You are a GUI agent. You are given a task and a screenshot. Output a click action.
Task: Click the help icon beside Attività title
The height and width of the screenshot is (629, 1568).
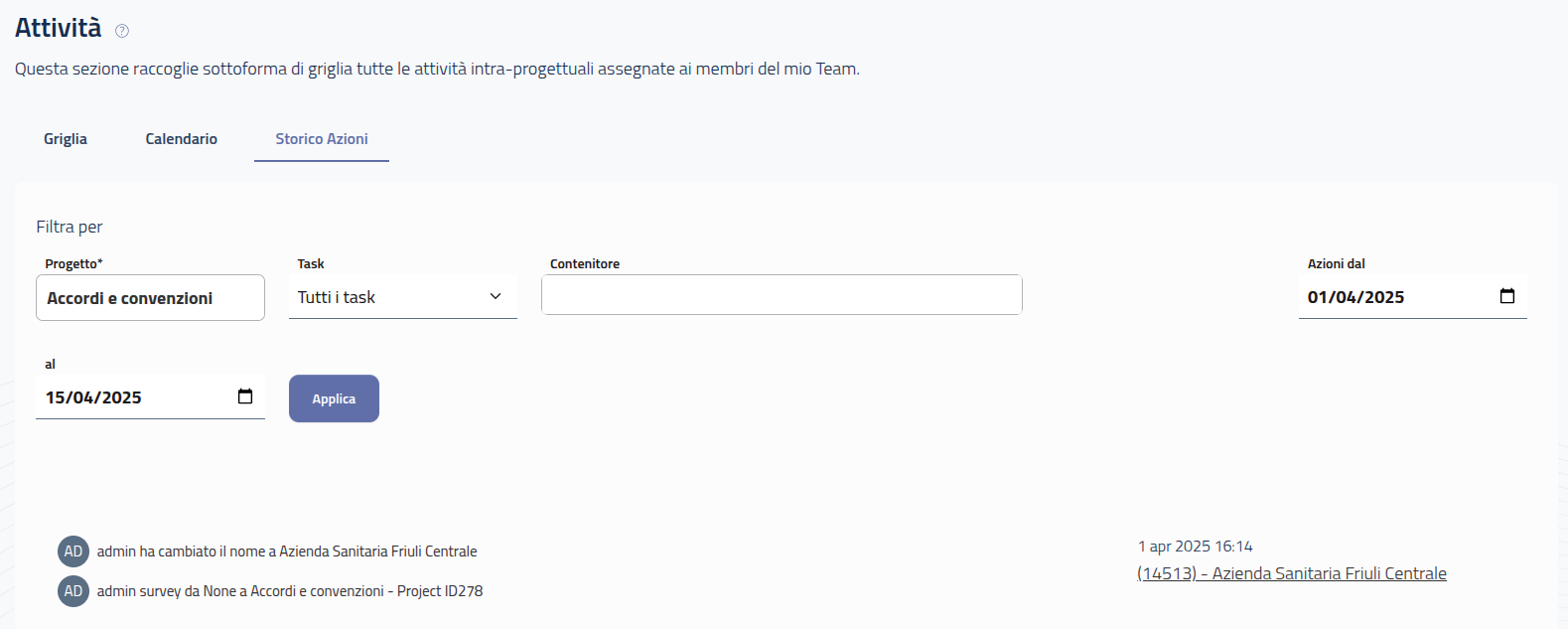122,31
